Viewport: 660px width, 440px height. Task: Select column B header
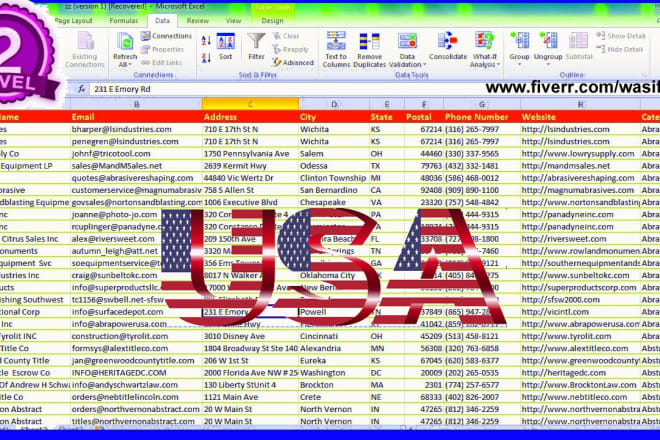pos(136,104)
